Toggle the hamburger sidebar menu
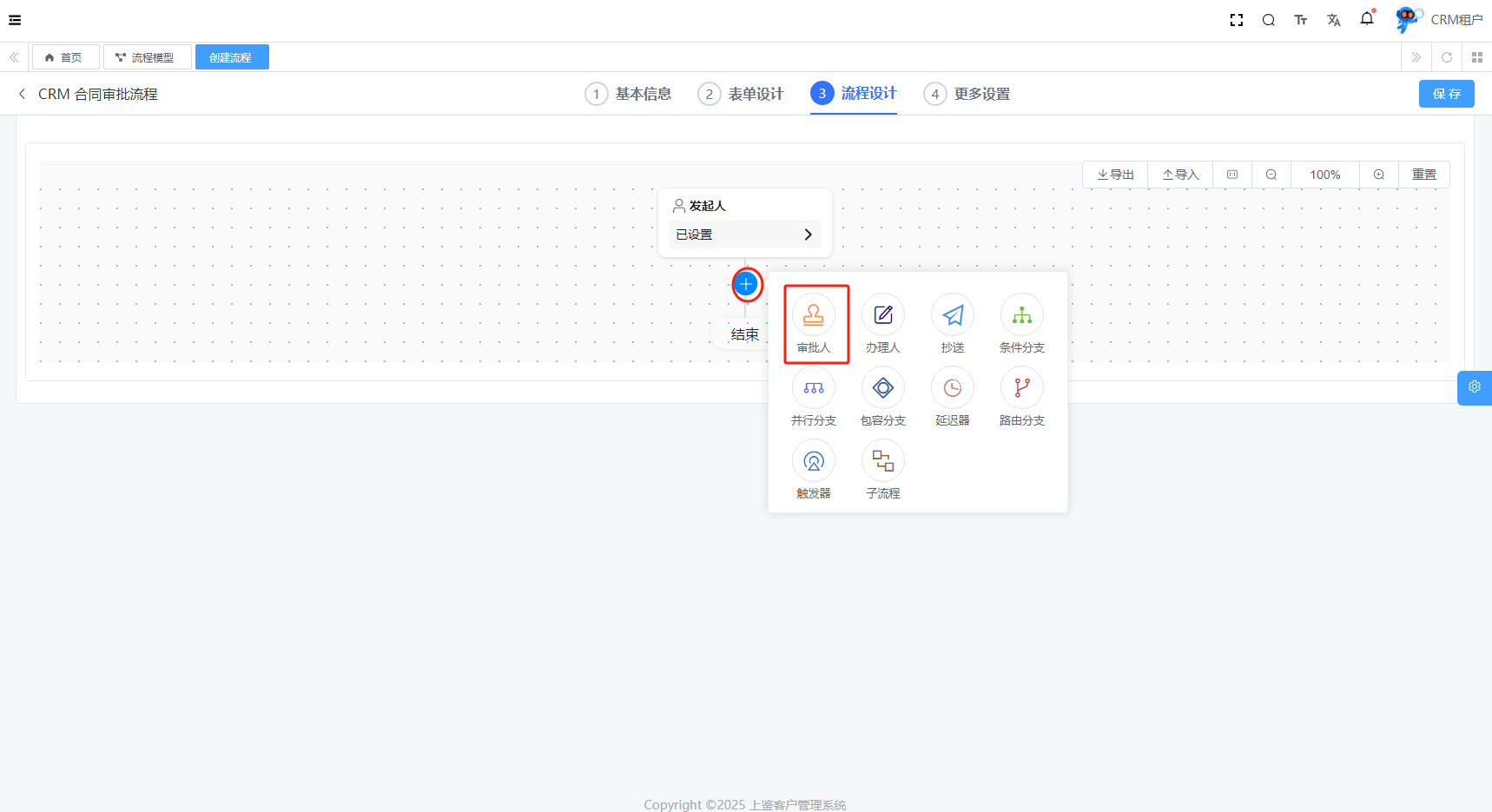 point(15,20)
